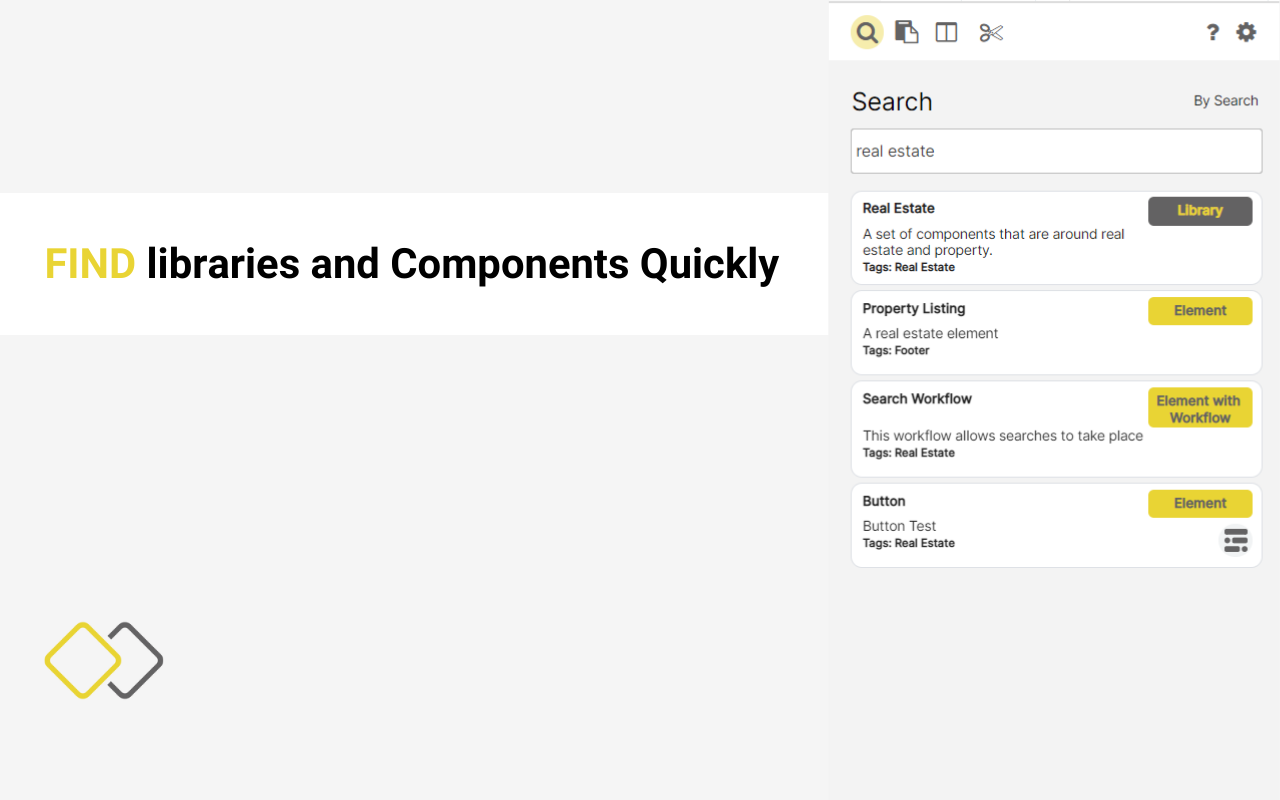
Task: Click the "Tags: Footer" label
Action: point(896,351)
